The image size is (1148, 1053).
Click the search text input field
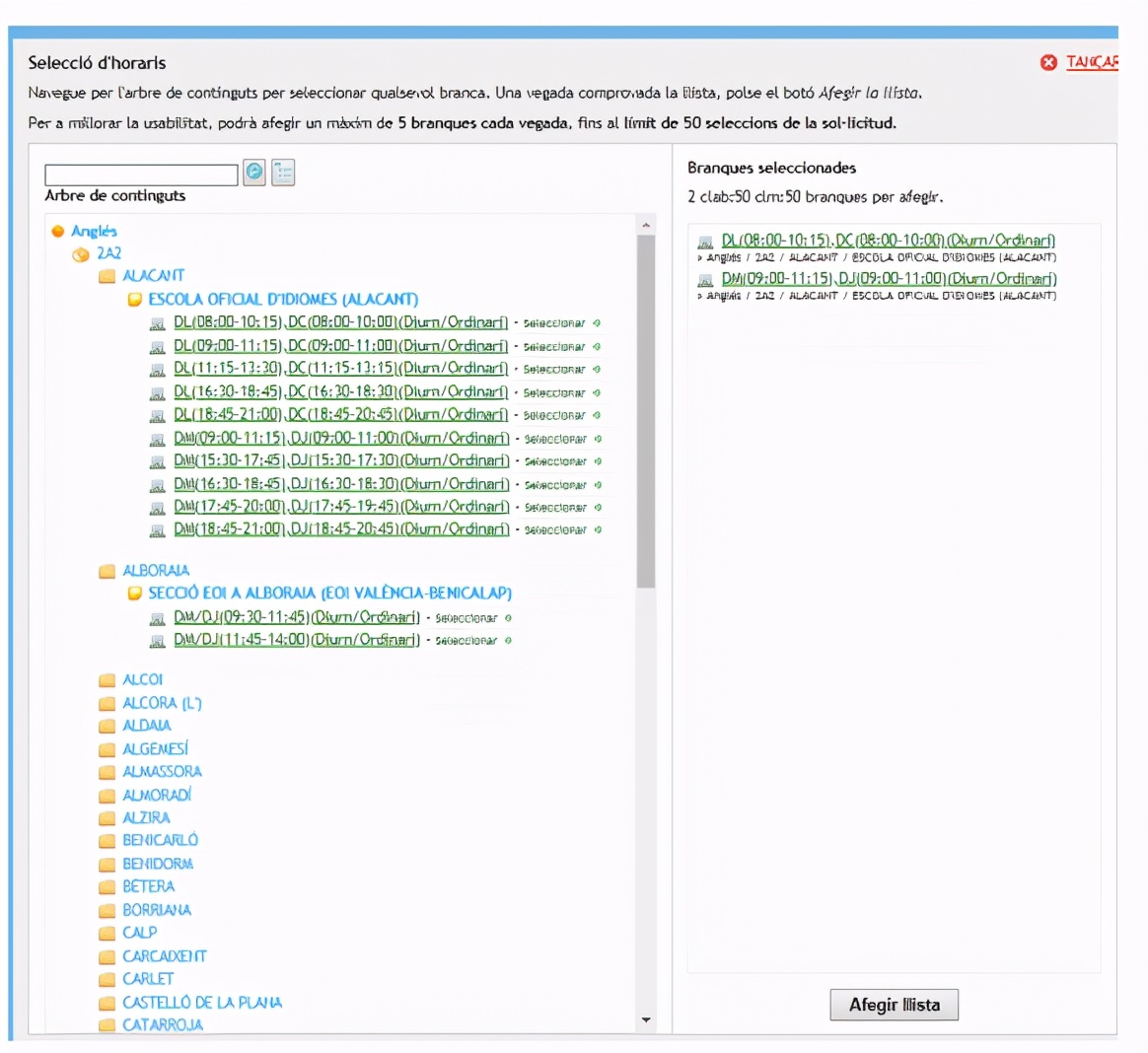coord(141,175)
